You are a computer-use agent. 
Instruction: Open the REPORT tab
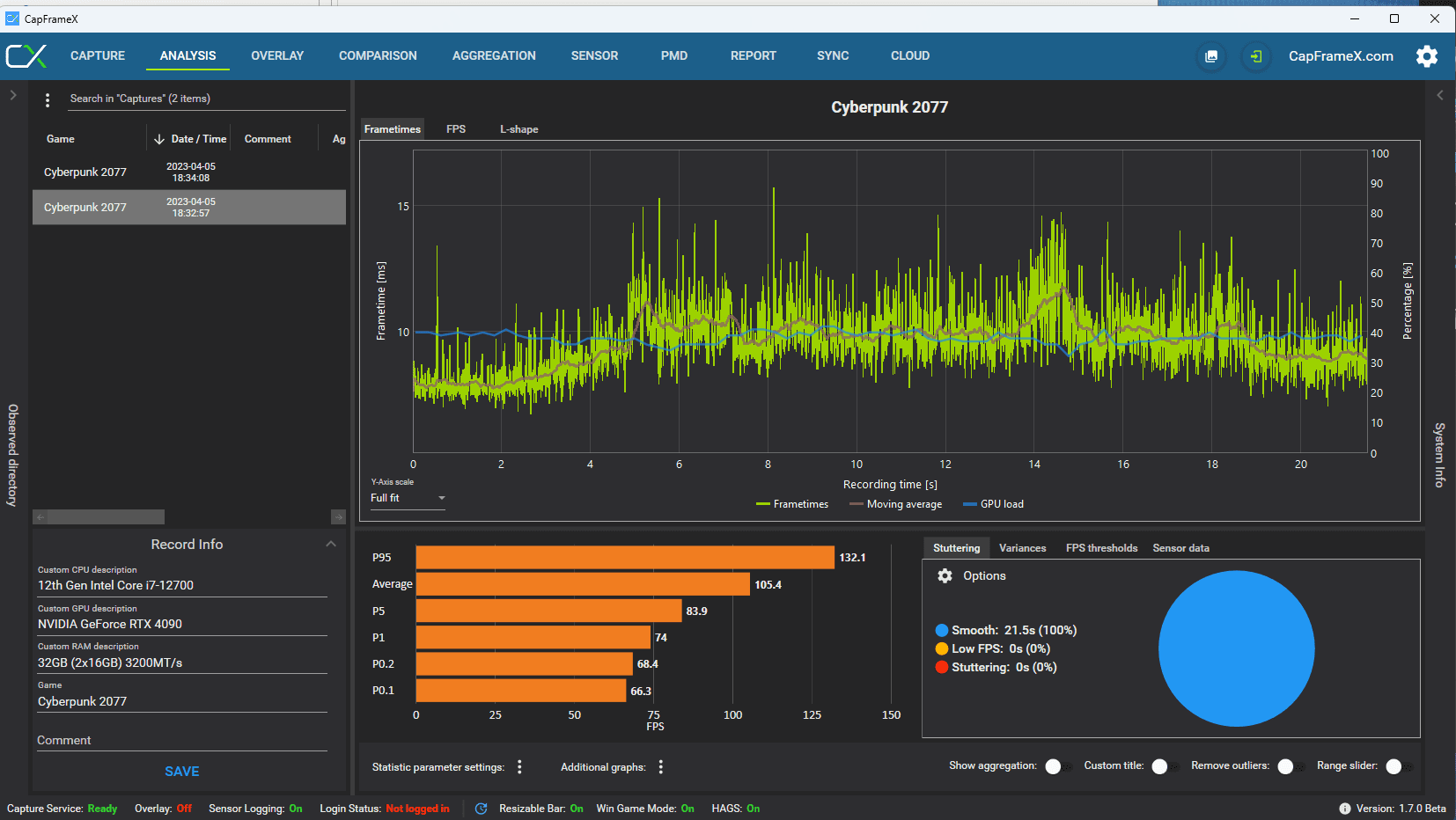(754, 55)
